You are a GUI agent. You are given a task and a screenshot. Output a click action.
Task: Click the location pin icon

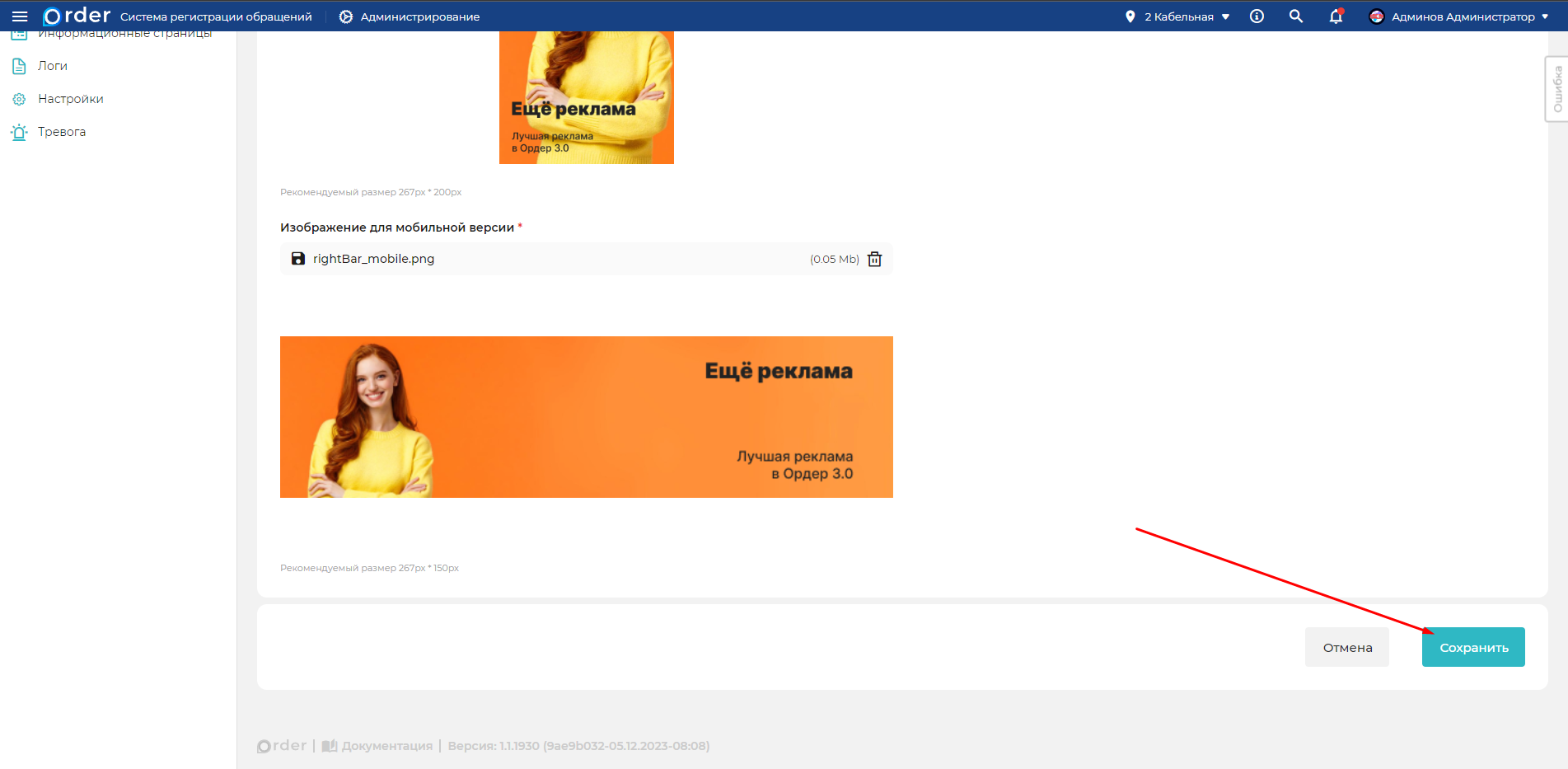click(x=1130, y=16)
